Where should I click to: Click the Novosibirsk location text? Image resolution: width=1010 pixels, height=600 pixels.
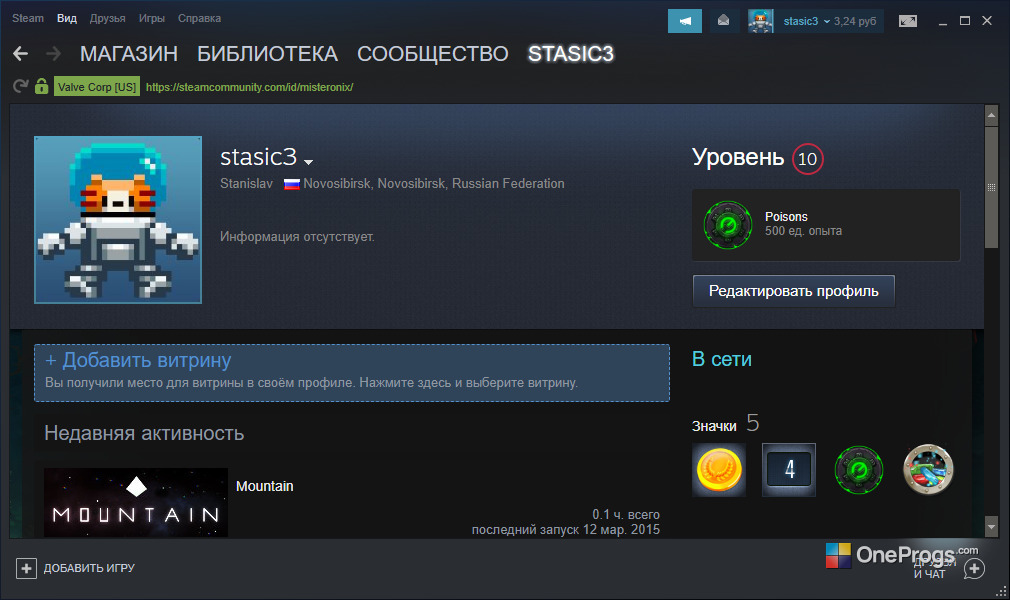[434, 184]
